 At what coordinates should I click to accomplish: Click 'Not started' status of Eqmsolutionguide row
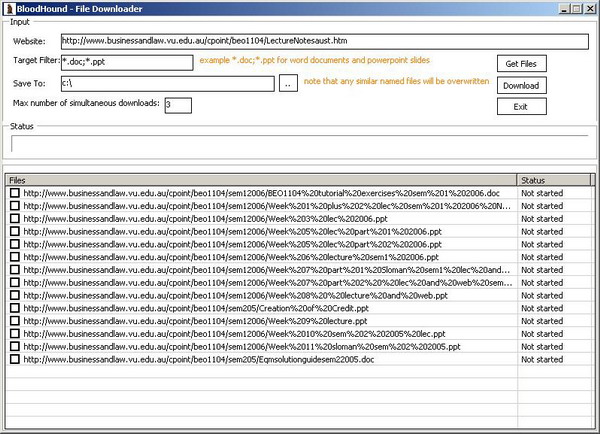tap(542, 360)
